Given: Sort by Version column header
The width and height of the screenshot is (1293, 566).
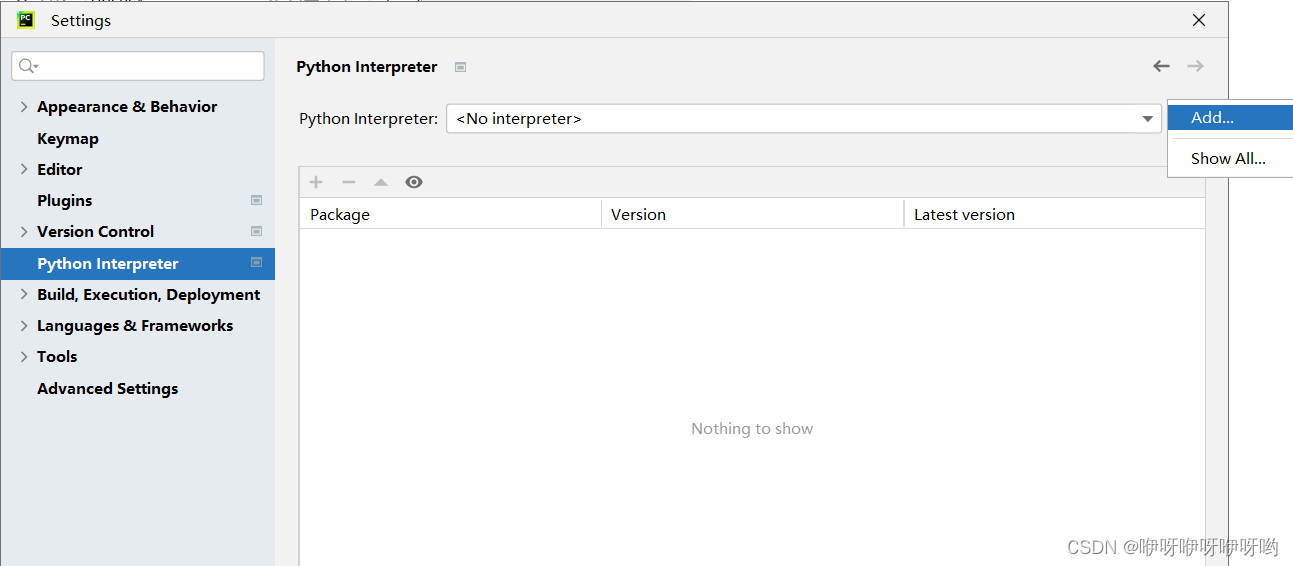Looking at the screenshot, I should (753, 214).
